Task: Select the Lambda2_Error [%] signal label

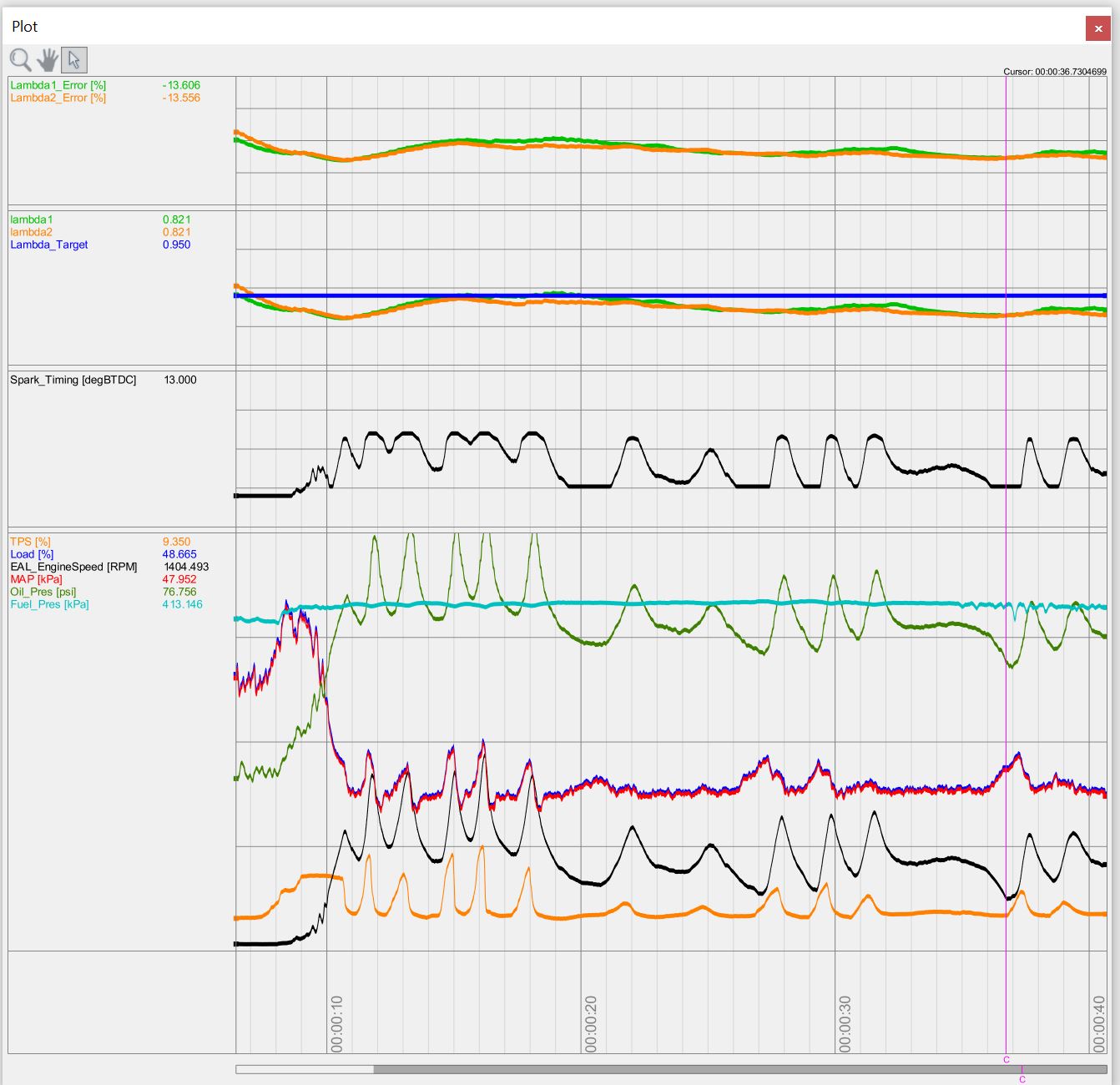Action: click(58, 98)
